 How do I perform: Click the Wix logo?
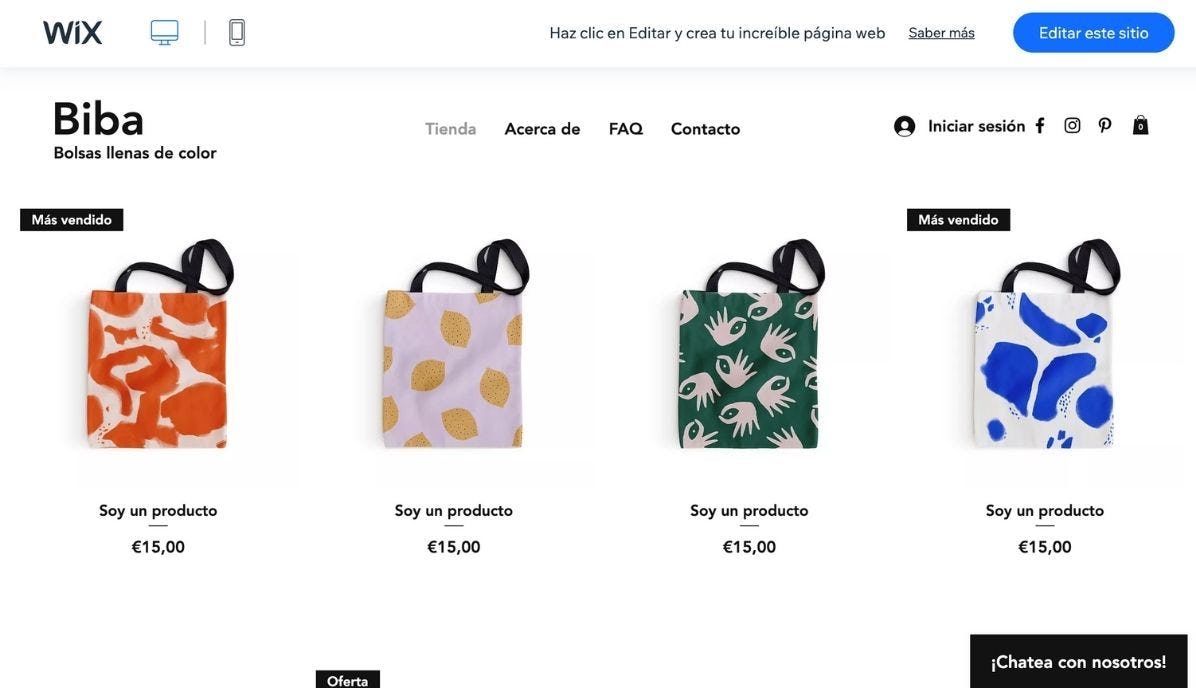point(72,33)
